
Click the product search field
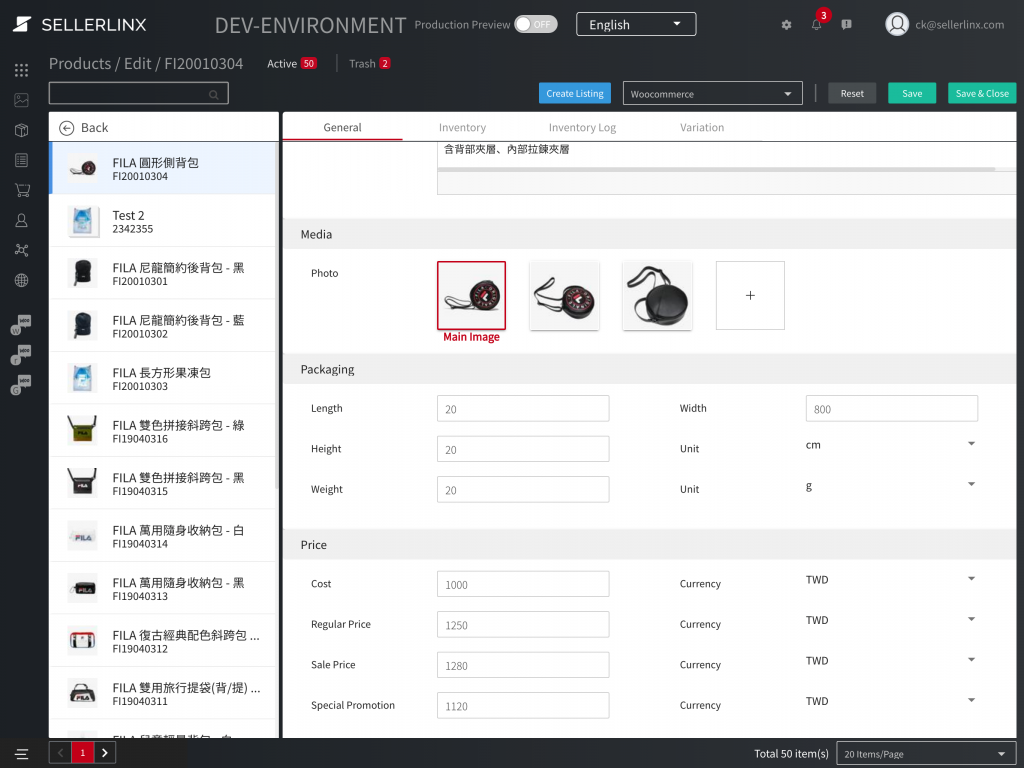pos(138,93)
